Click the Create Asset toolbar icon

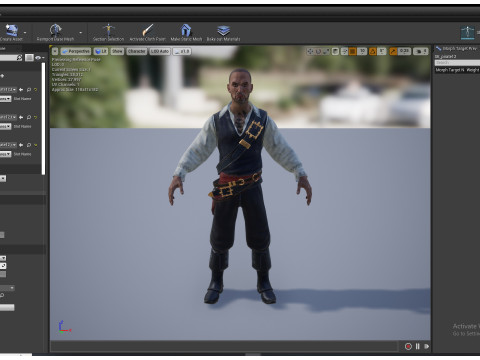[x=12, y=30]
